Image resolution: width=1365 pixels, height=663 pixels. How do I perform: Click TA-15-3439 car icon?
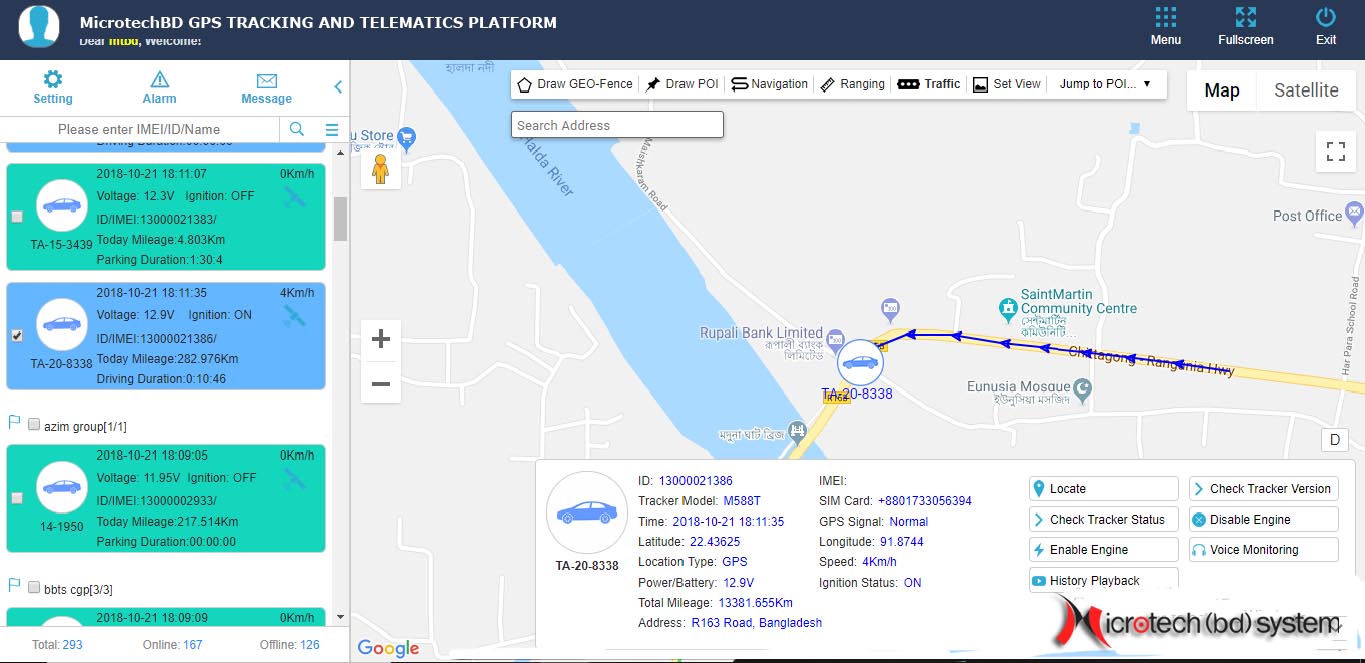tap(62, 206)
